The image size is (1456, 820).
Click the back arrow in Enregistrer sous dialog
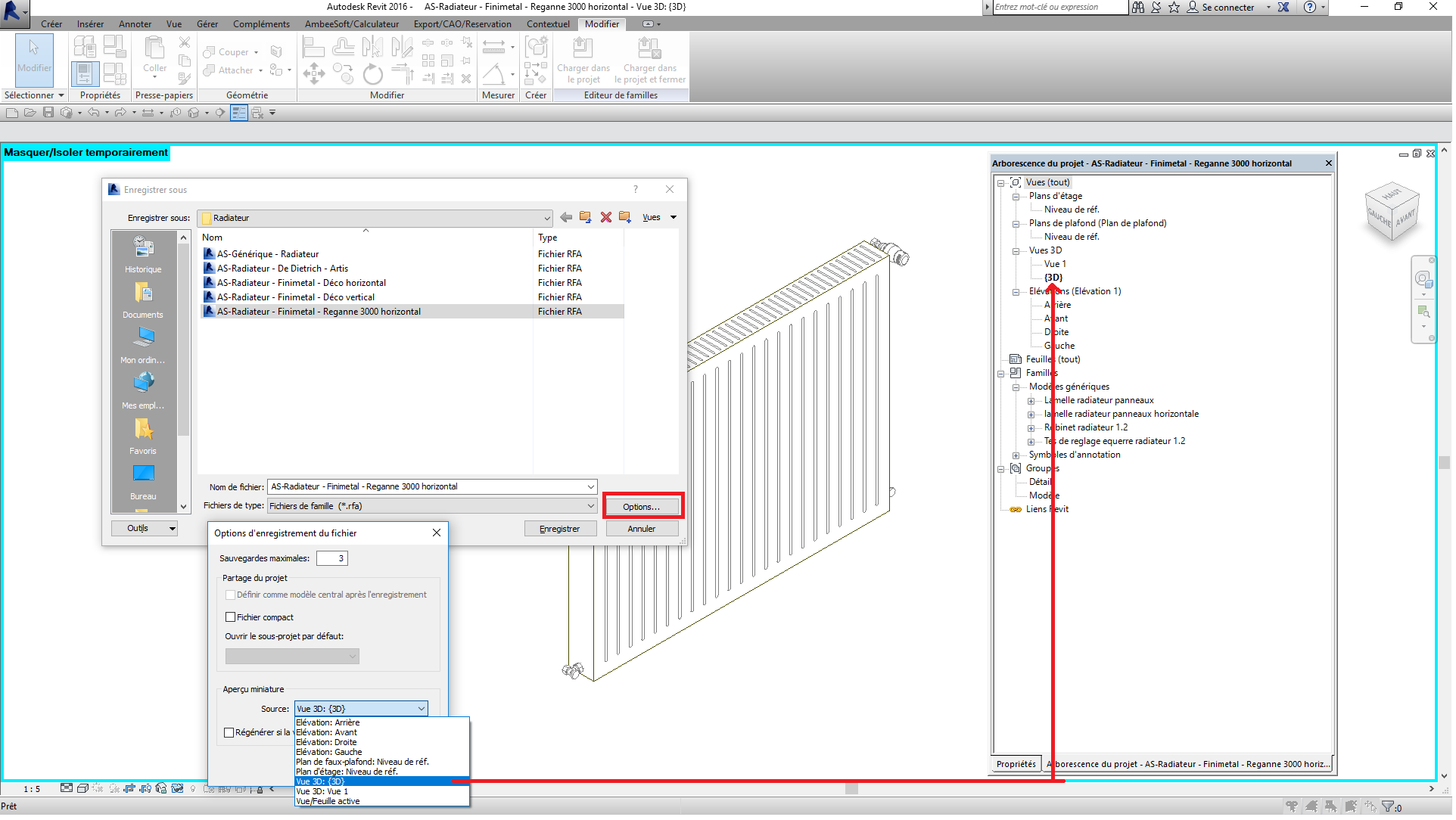tap(567, 218)
